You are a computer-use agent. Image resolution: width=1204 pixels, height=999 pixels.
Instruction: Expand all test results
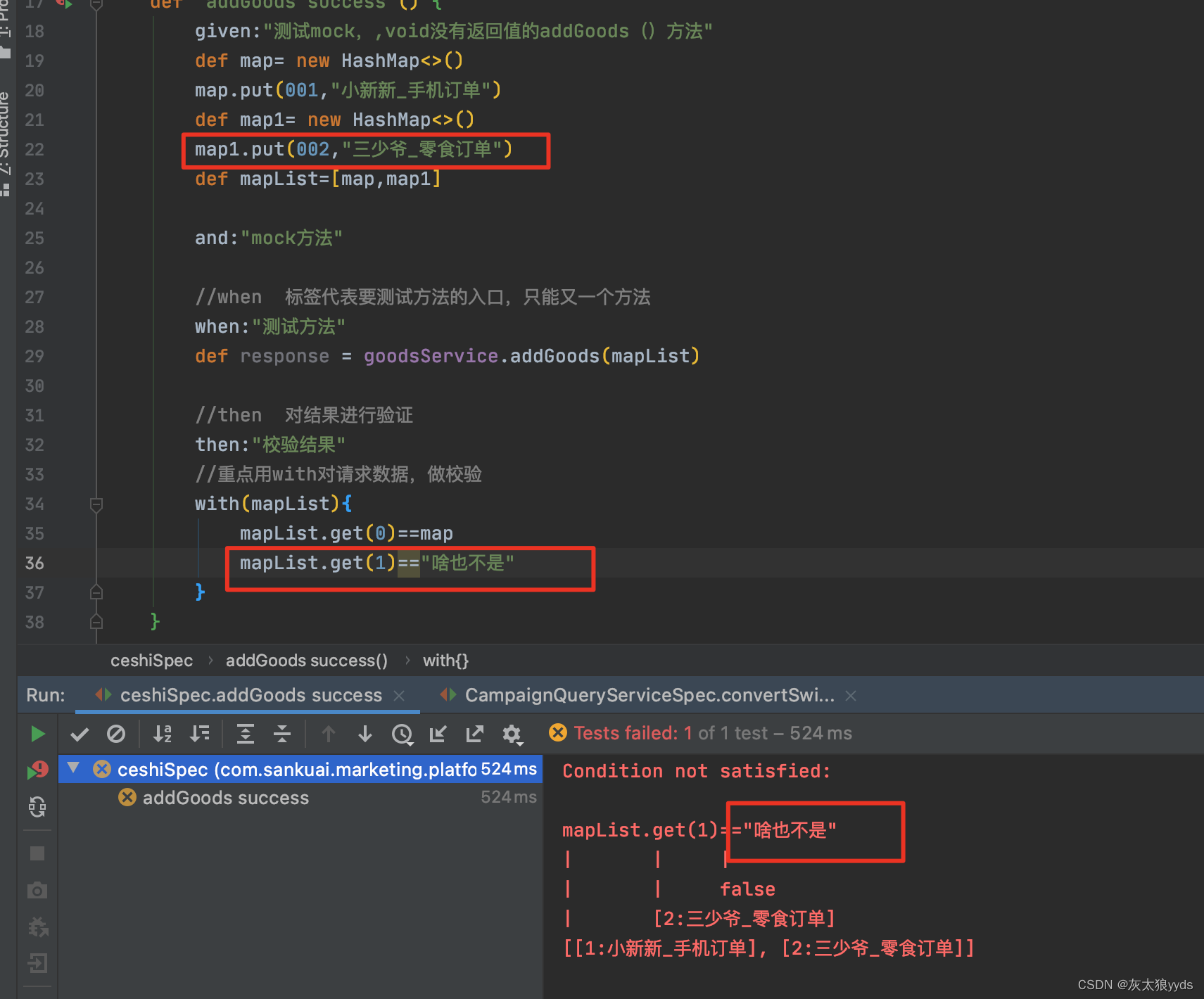(x=246, y=734)
